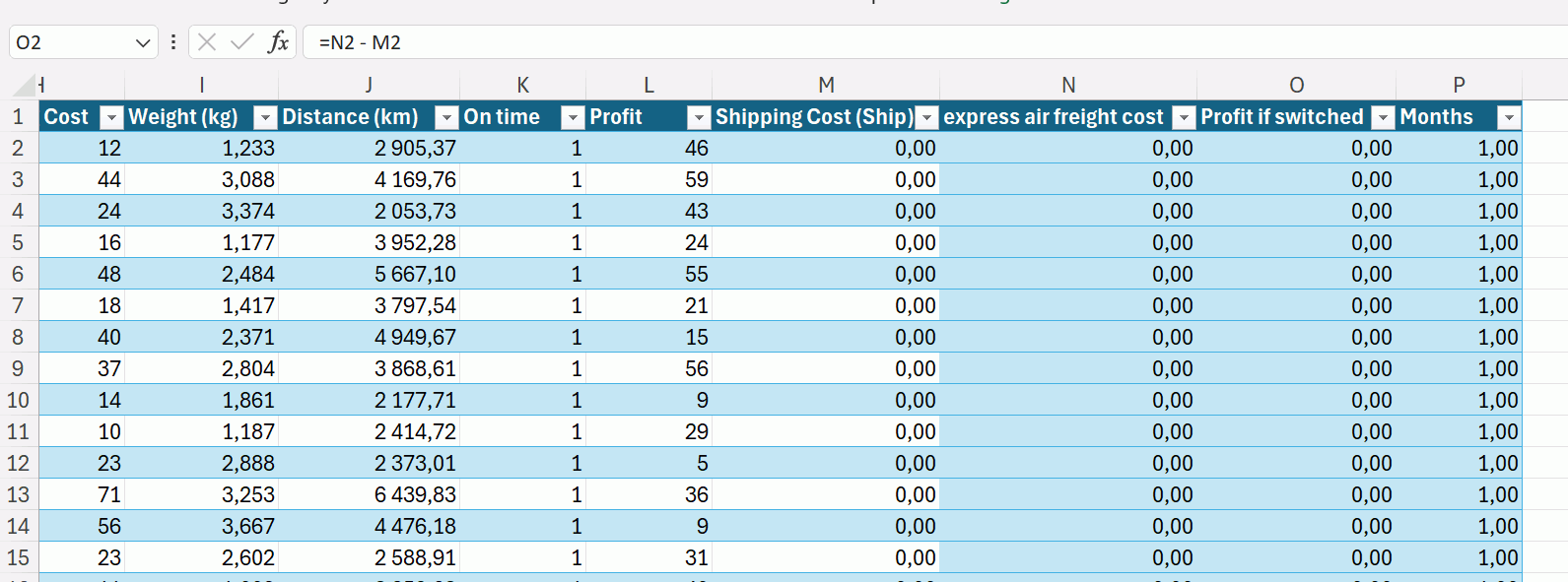Expand the Distance (km) filter arrow
The height and width of the screenshot is (582, 1568).
pos(446,118)
